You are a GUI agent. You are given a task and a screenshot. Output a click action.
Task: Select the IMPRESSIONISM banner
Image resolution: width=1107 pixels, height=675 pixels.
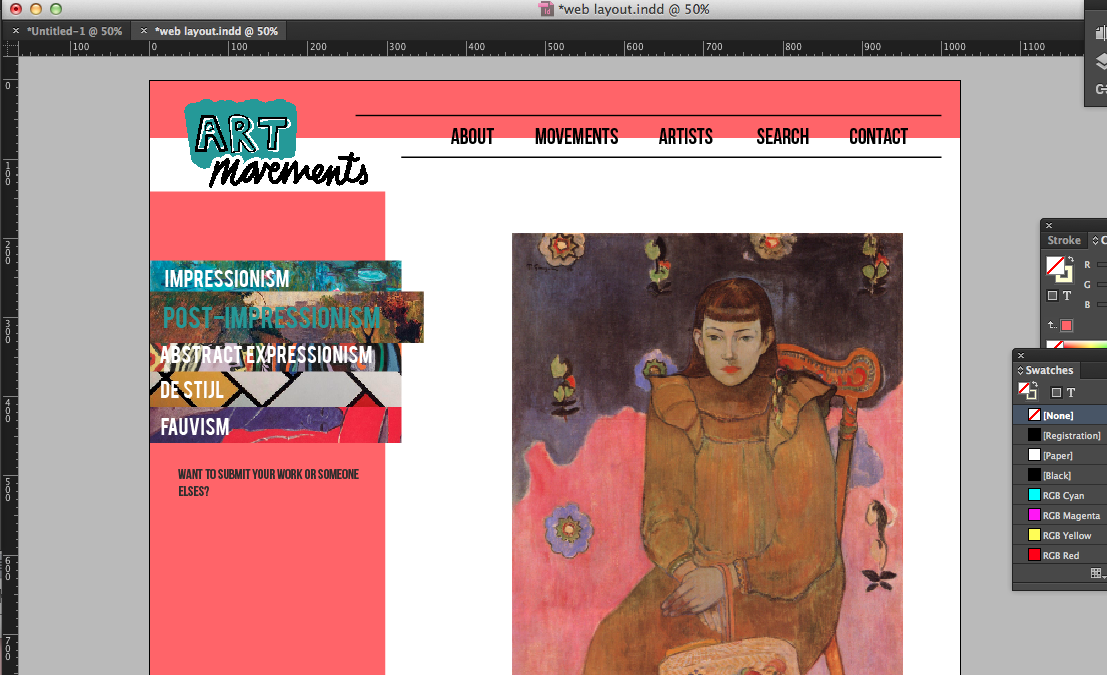275,275
